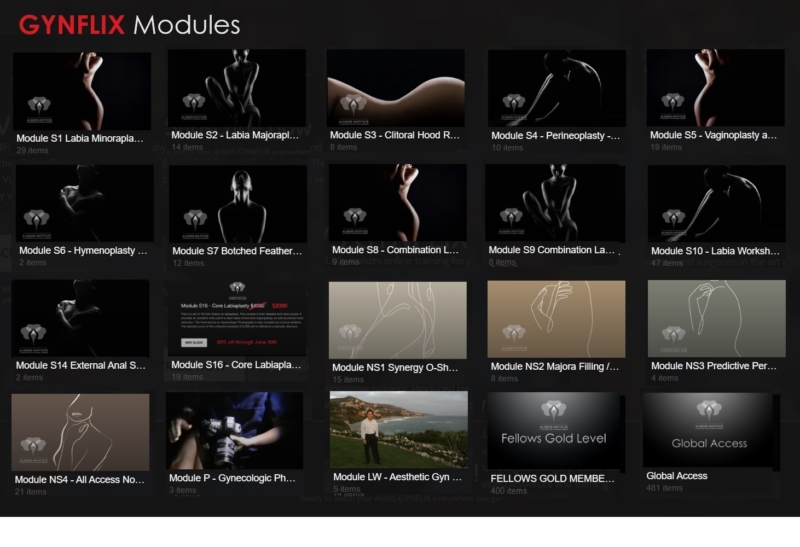The height and width of the screenshot is (547, 800).
Task: Open Module S2 Labia Majoraplasty thumbnail
Action: tap(237, 88)
